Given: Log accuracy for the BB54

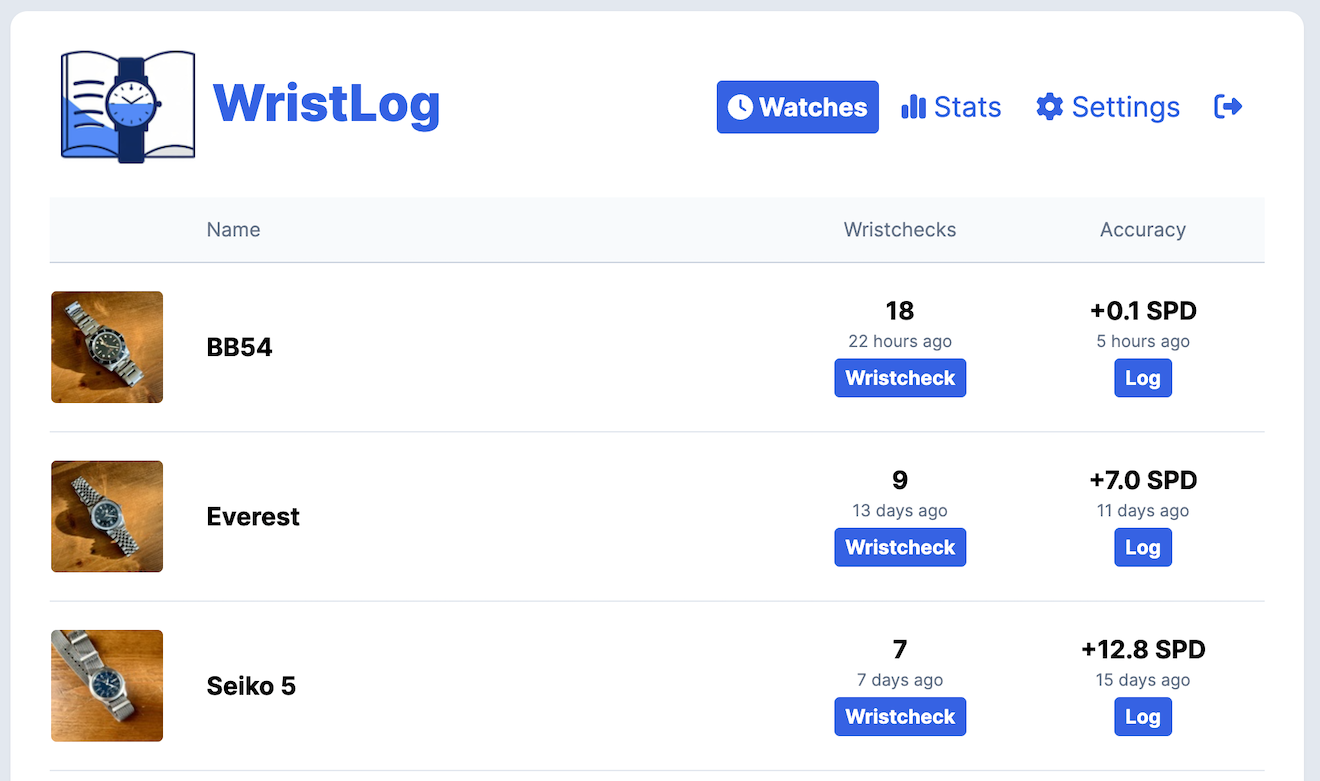Looking at the screenshot, I should 1142,378.
